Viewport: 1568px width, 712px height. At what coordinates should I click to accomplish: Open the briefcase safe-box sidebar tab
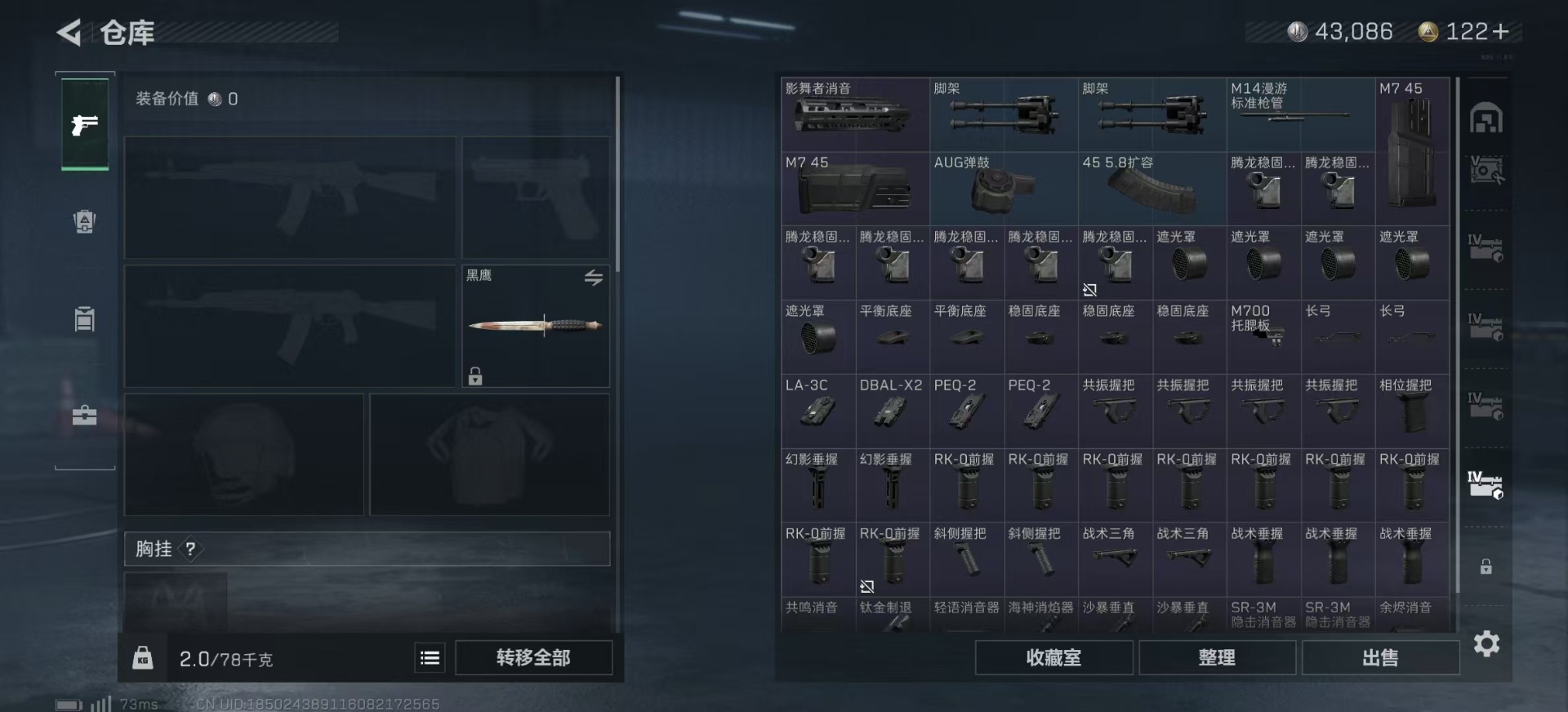[85, 415]
